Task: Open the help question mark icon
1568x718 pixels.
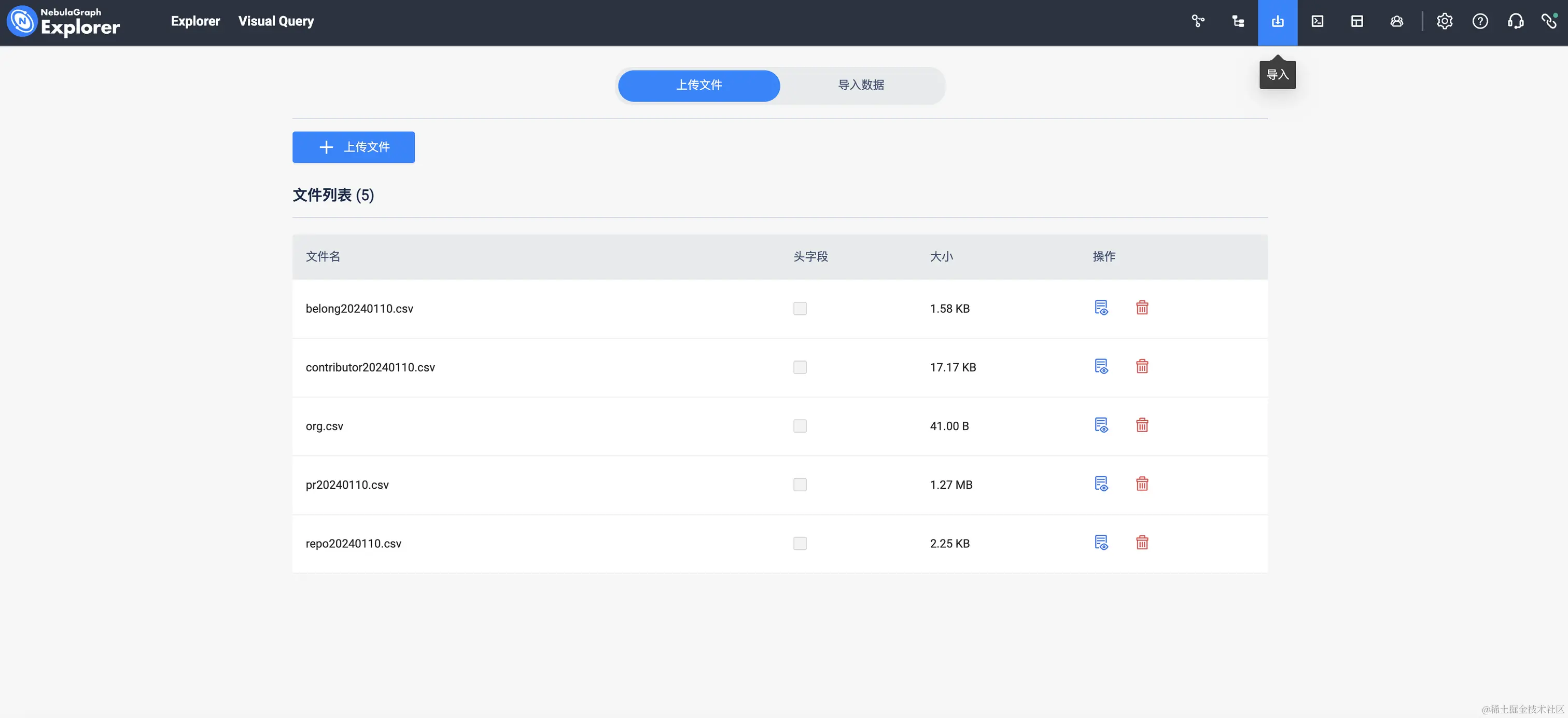Action: (x=1480, y=21)
